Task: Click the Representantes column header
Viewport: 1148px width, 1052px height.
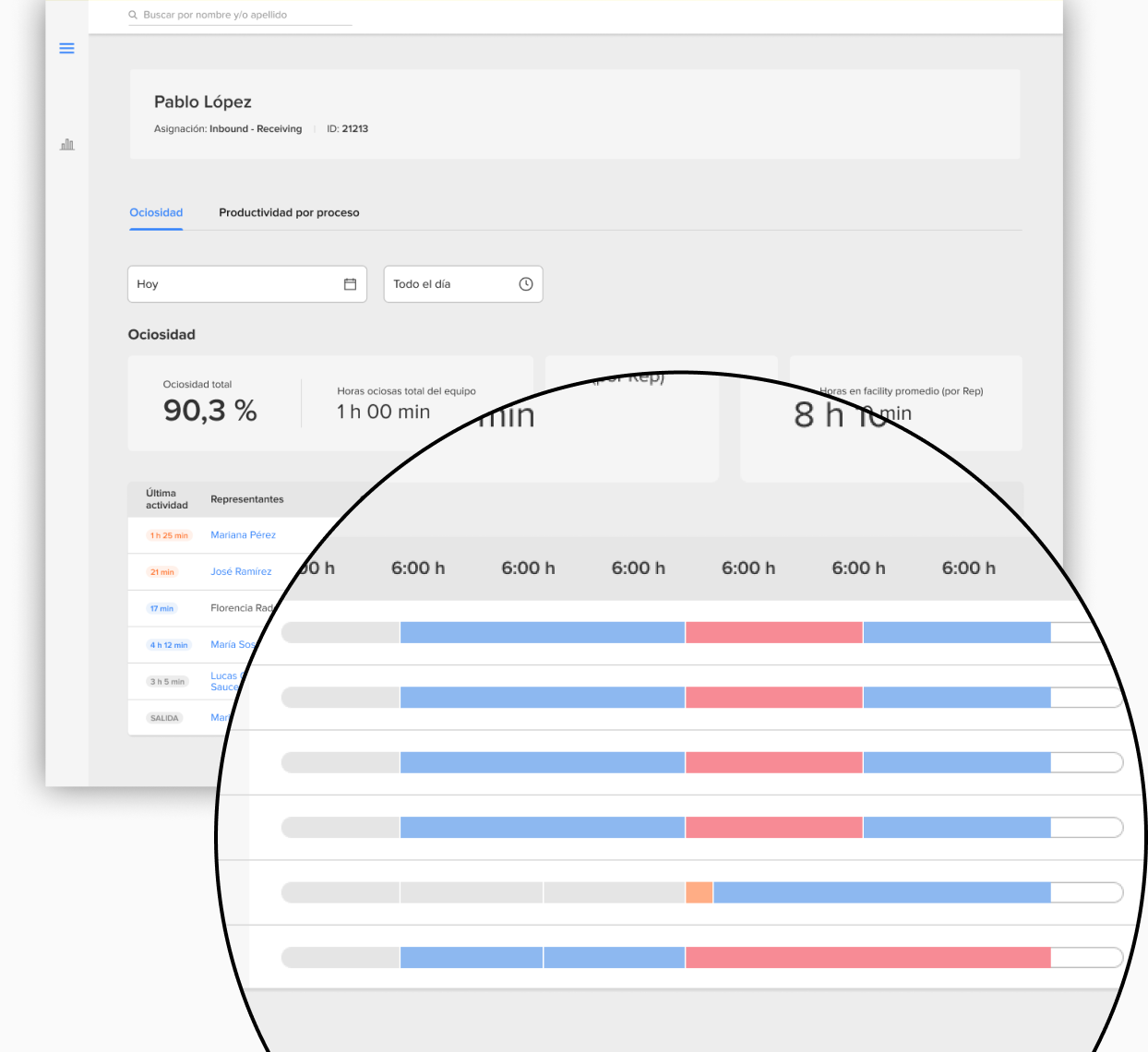Action: click(x=247, y=499)
